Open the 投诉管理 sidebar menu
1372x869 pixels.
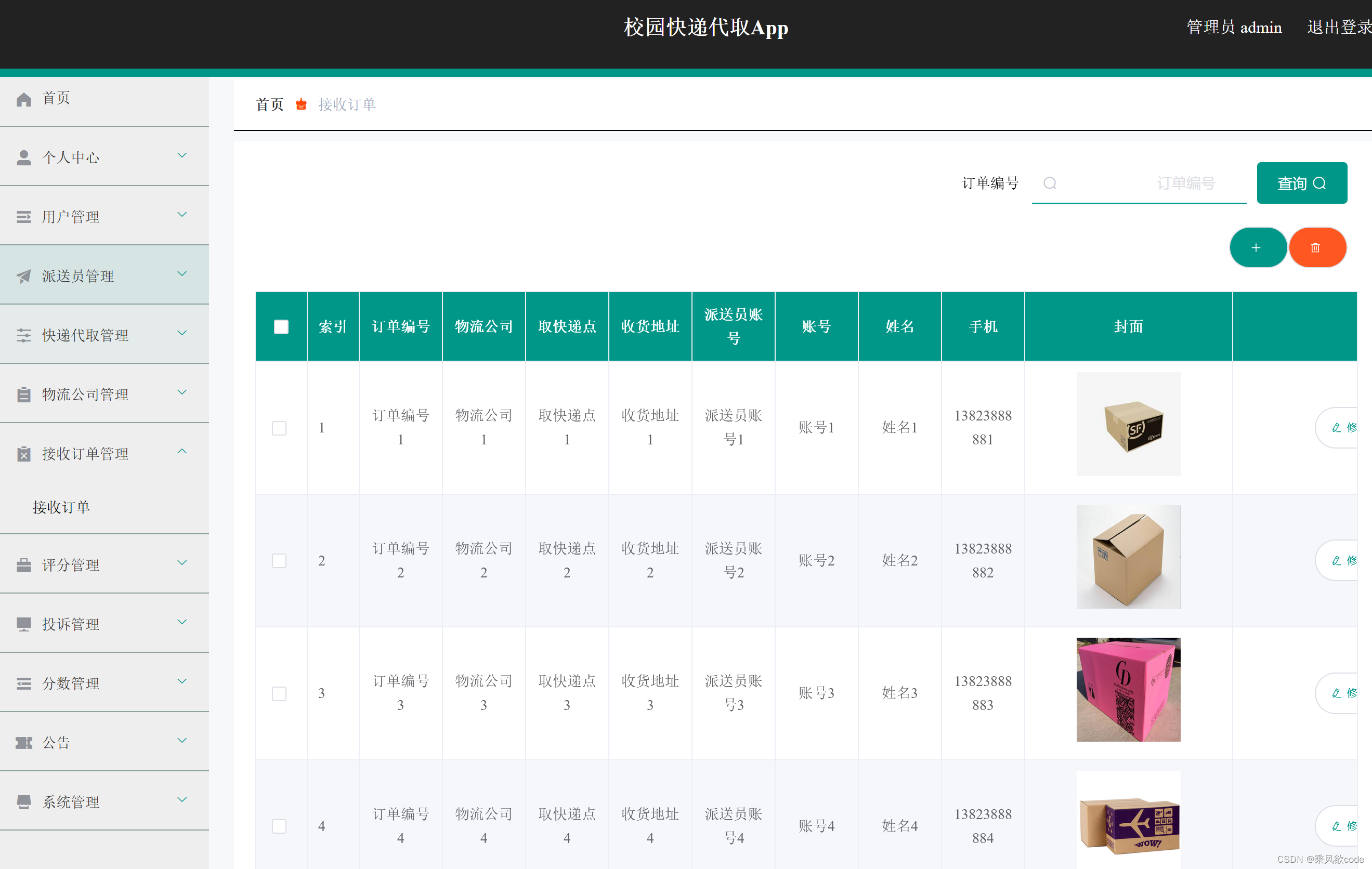[71, 624]
